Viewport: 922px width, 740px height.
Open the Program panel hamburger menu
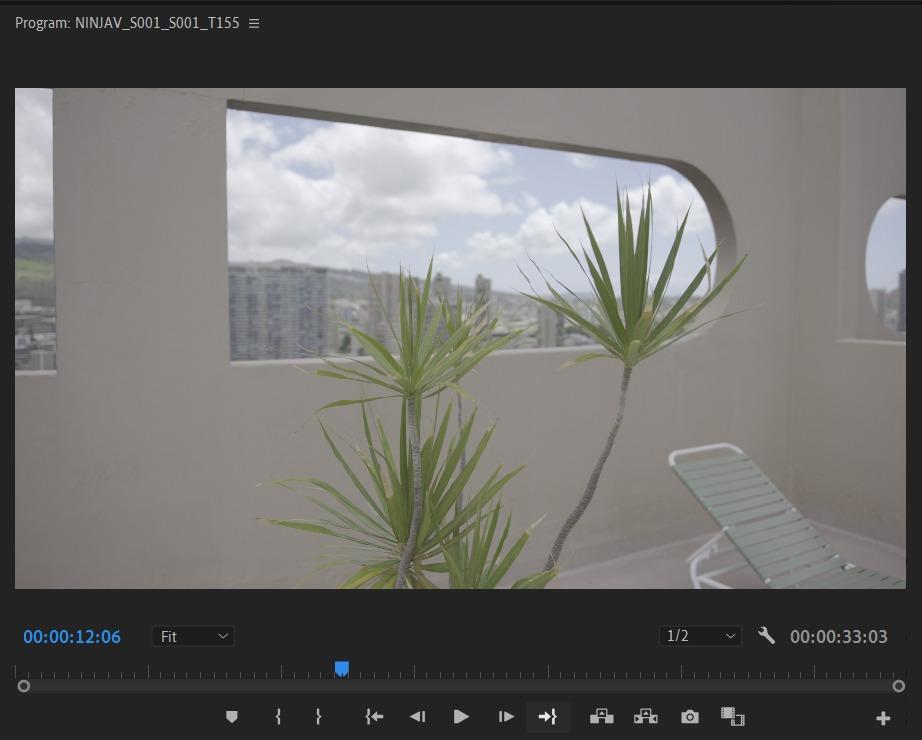click(x=254, y=23)
